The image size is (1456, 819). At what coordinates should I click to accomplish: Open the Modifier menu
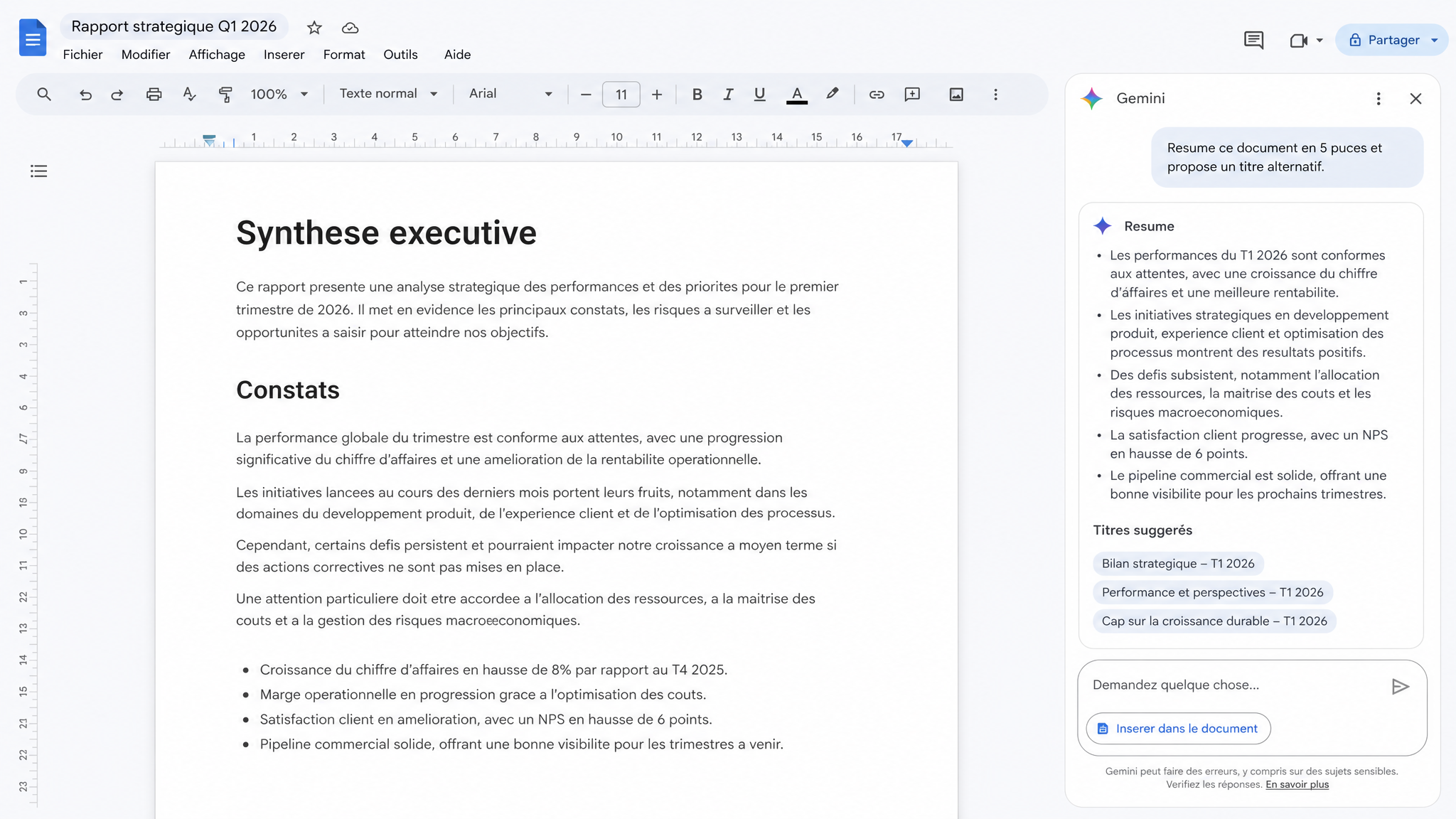pos(146,55)
